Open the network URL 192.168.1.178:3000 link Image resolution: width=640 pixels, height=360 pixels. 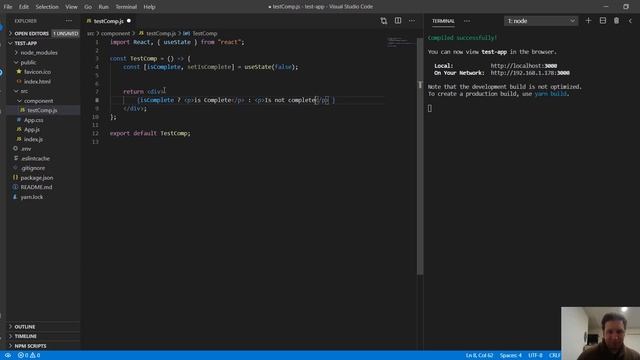pyautogui.click(x=530, y=73)
